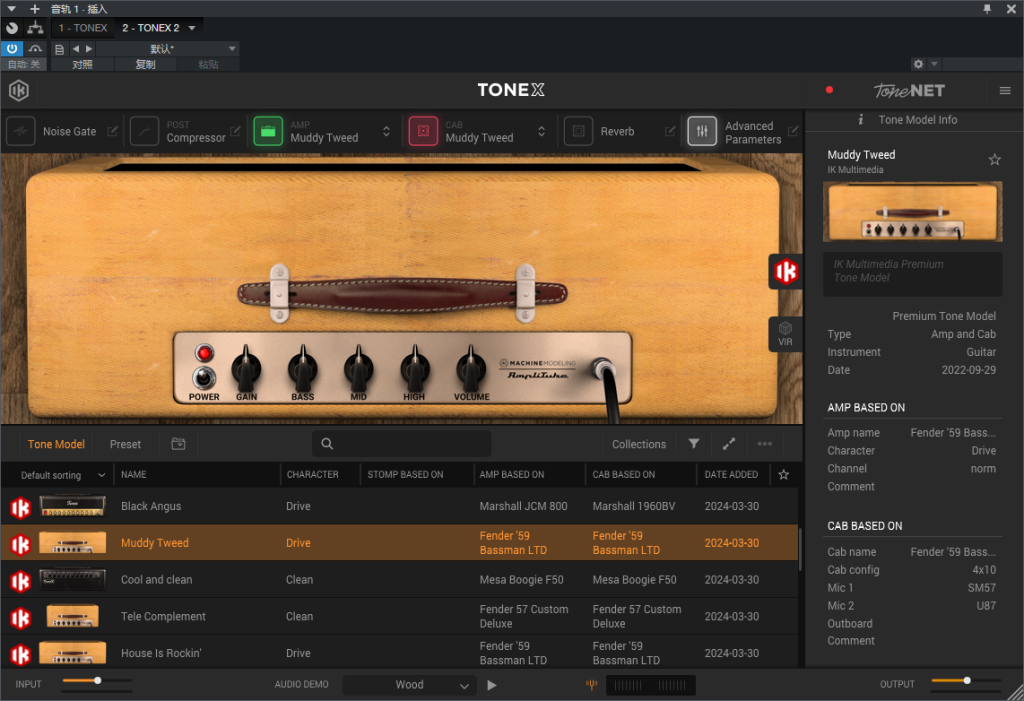Viewport: 1024px width, 701px height.
Task: Open Collections
Action: pos(639,444)
